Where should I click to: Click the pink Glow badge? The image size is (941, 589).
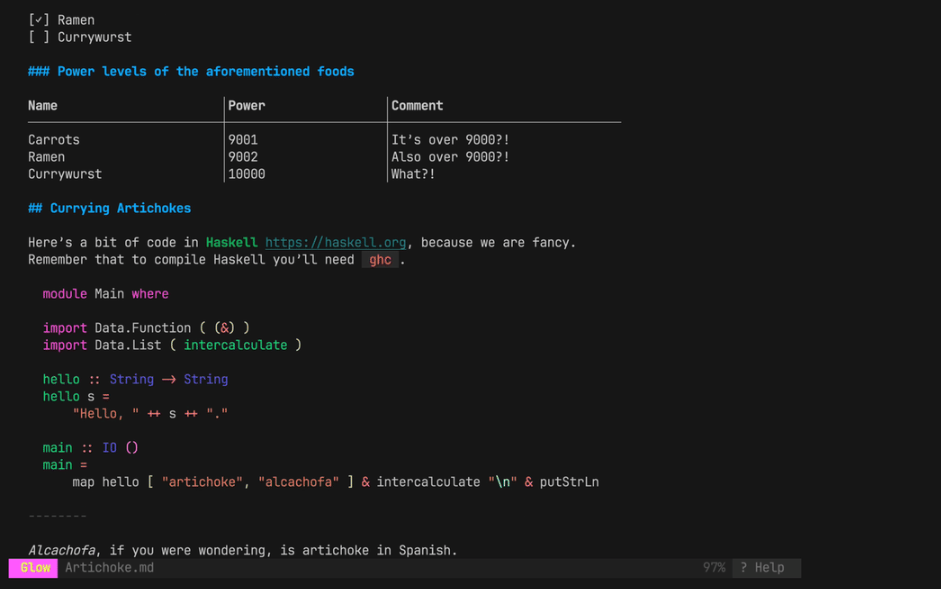coord(34,567)
